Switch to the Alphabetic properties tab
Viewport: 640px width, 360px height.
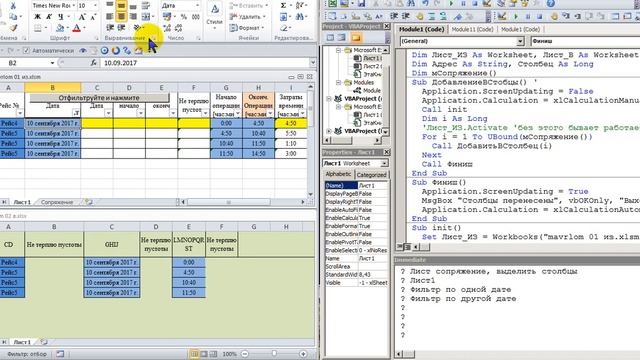click(x=338, y=174)
